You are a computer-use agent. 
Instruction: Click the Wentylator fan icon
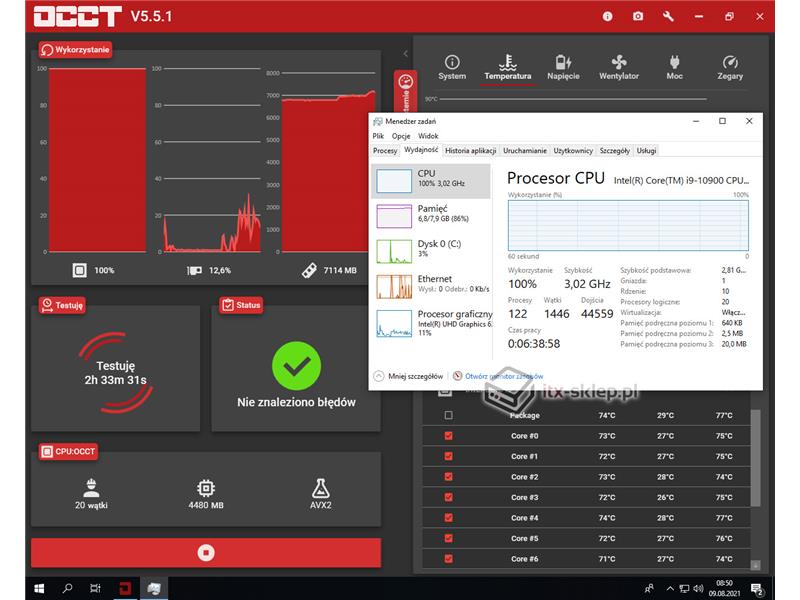point(619,62)
